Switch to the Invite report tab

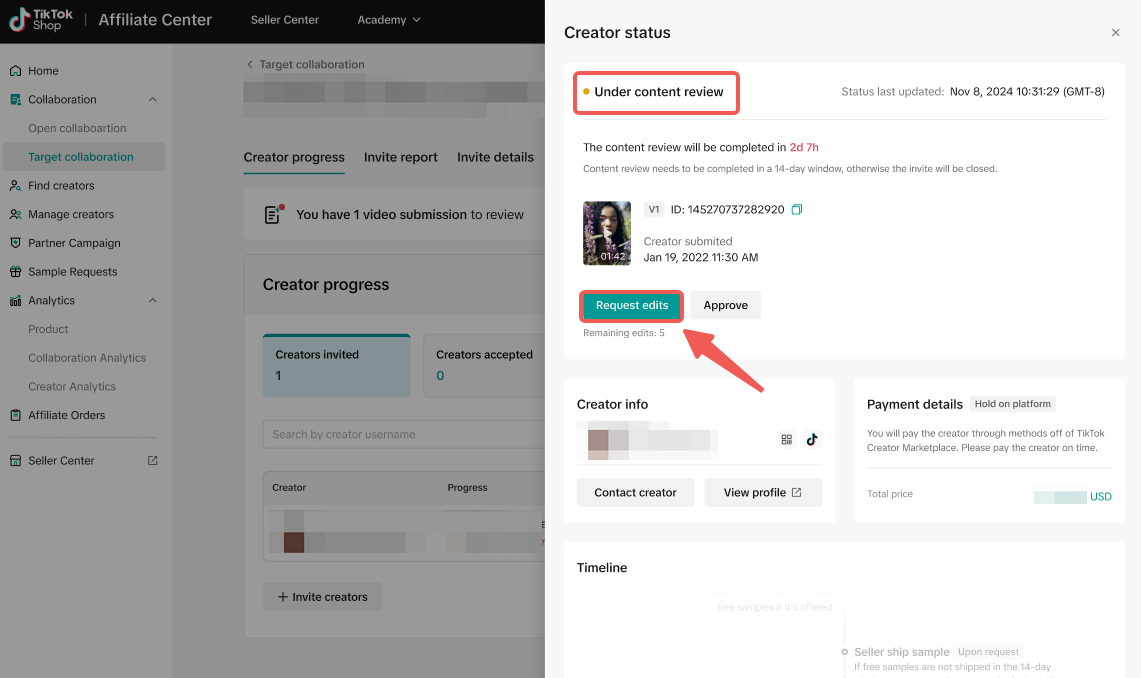point(400,157)
